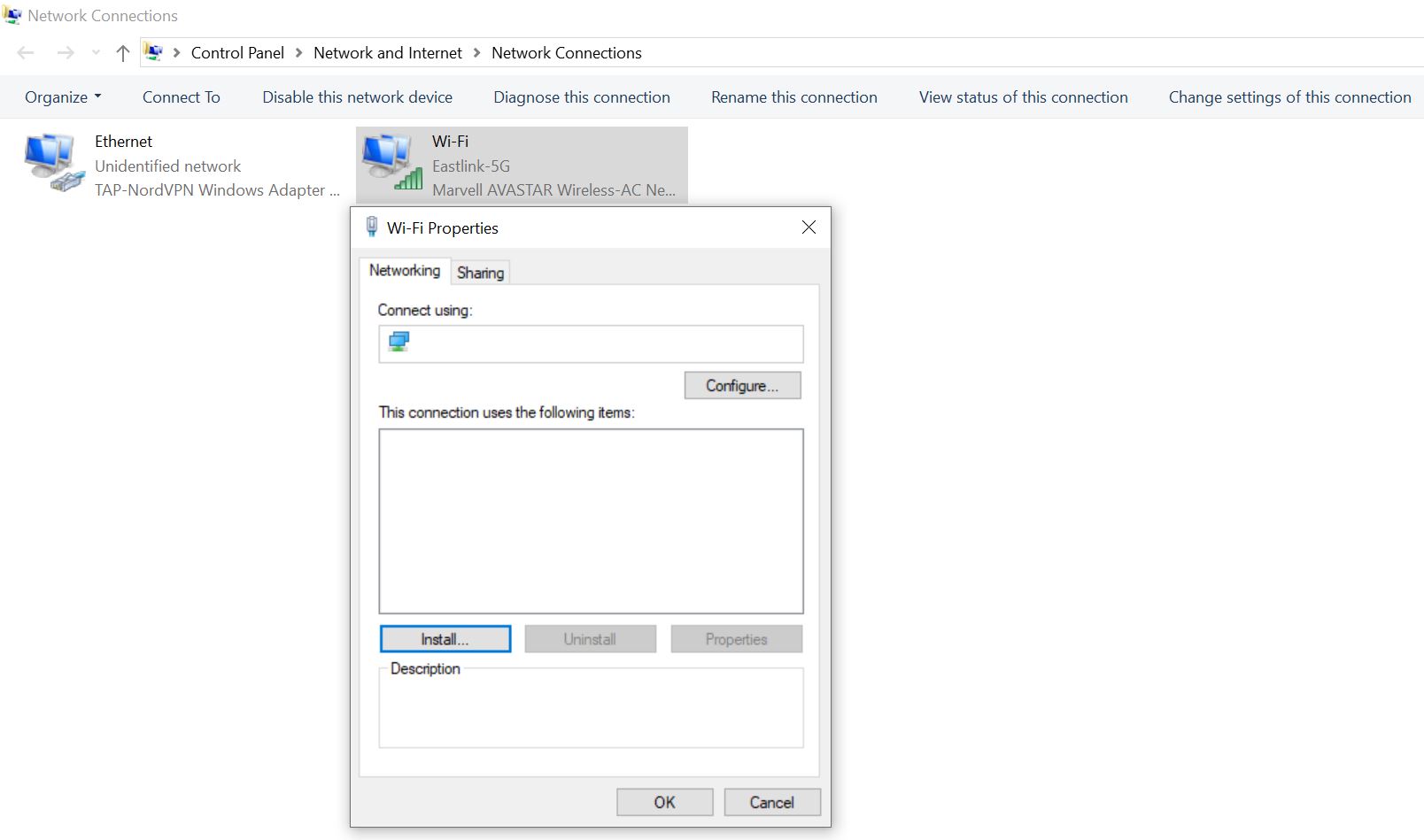Switch to the Sharing tab
1424x840 pixels.
[480, 273]
